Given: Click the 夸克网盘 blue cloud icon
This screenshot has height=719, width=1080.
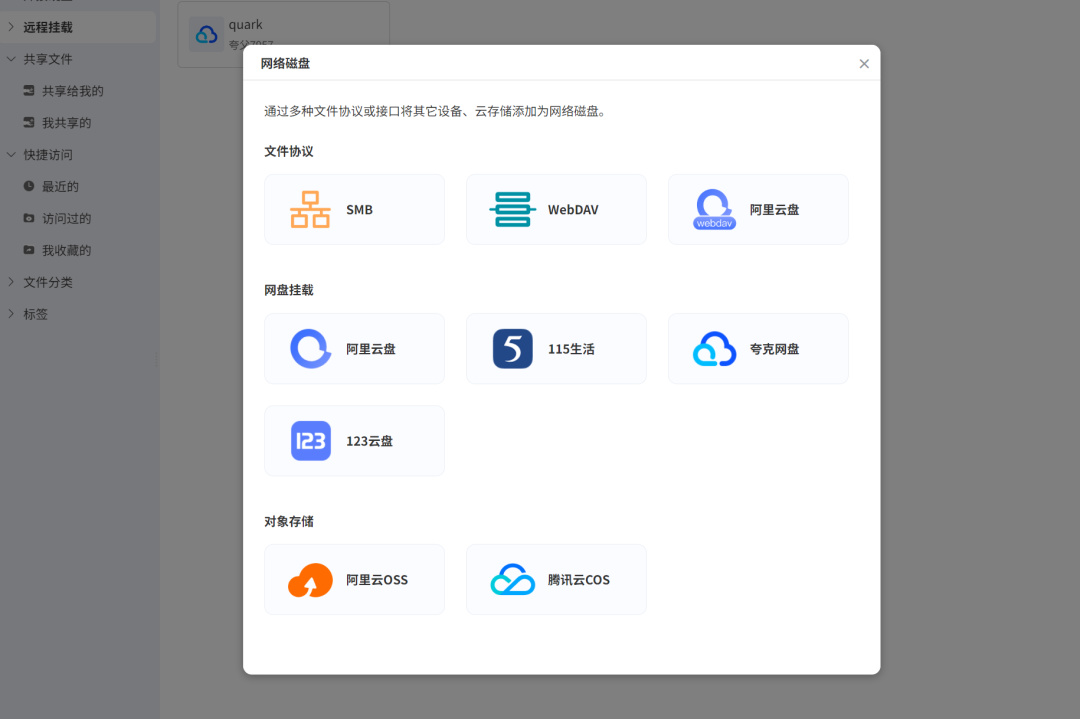Looking at the screenshot, I should click(714, 348).
